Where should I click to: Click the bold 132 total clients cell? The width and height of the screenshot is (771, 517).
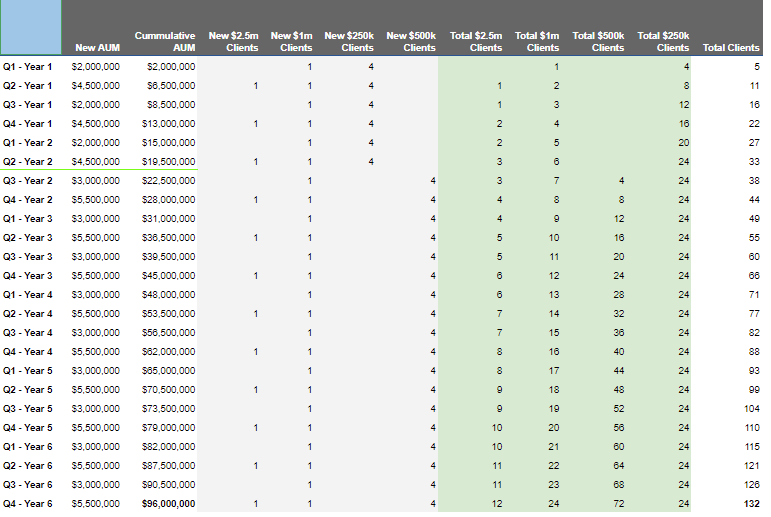tap(751, 504)
